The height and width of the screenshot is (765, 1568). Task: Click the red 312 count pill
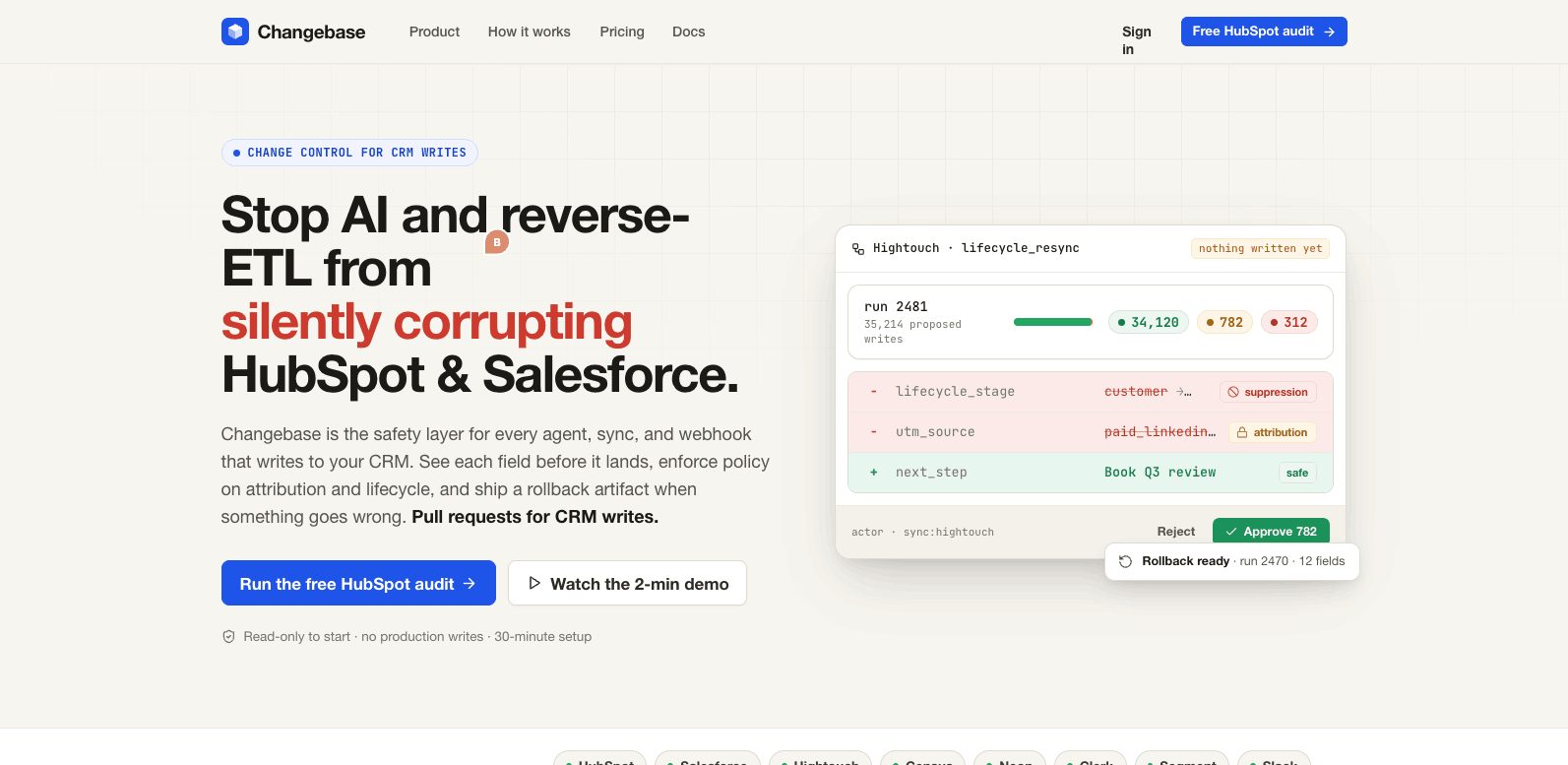(x=1289, y=322)
